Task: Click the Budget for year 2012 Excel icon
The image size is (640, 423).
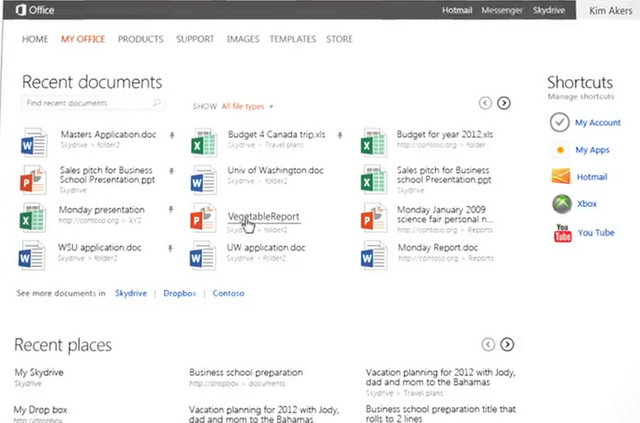Action: [x=373, y=142]
